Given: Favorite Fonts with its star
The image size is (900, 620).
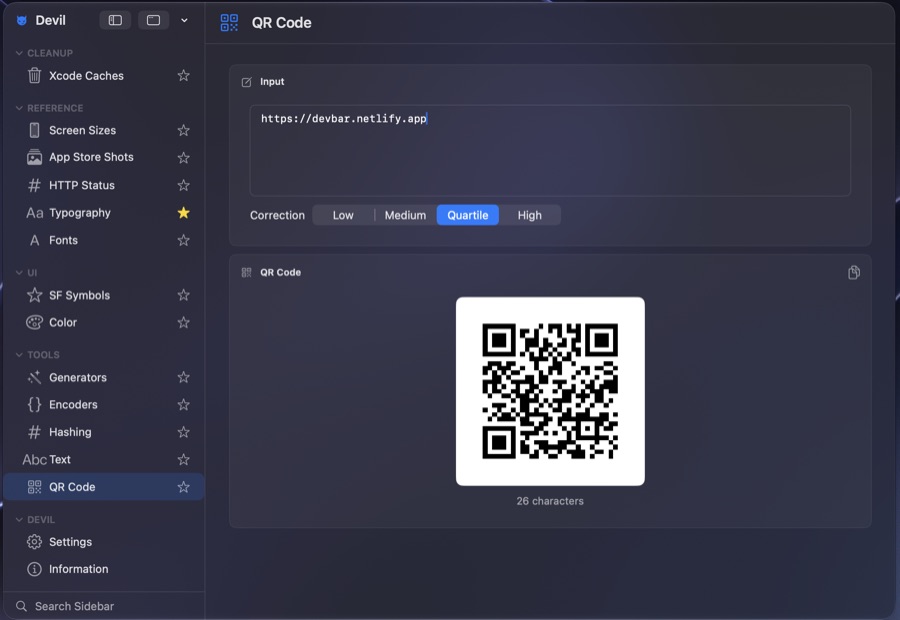Looking at the screenshot, I should [x=184, y=240].
